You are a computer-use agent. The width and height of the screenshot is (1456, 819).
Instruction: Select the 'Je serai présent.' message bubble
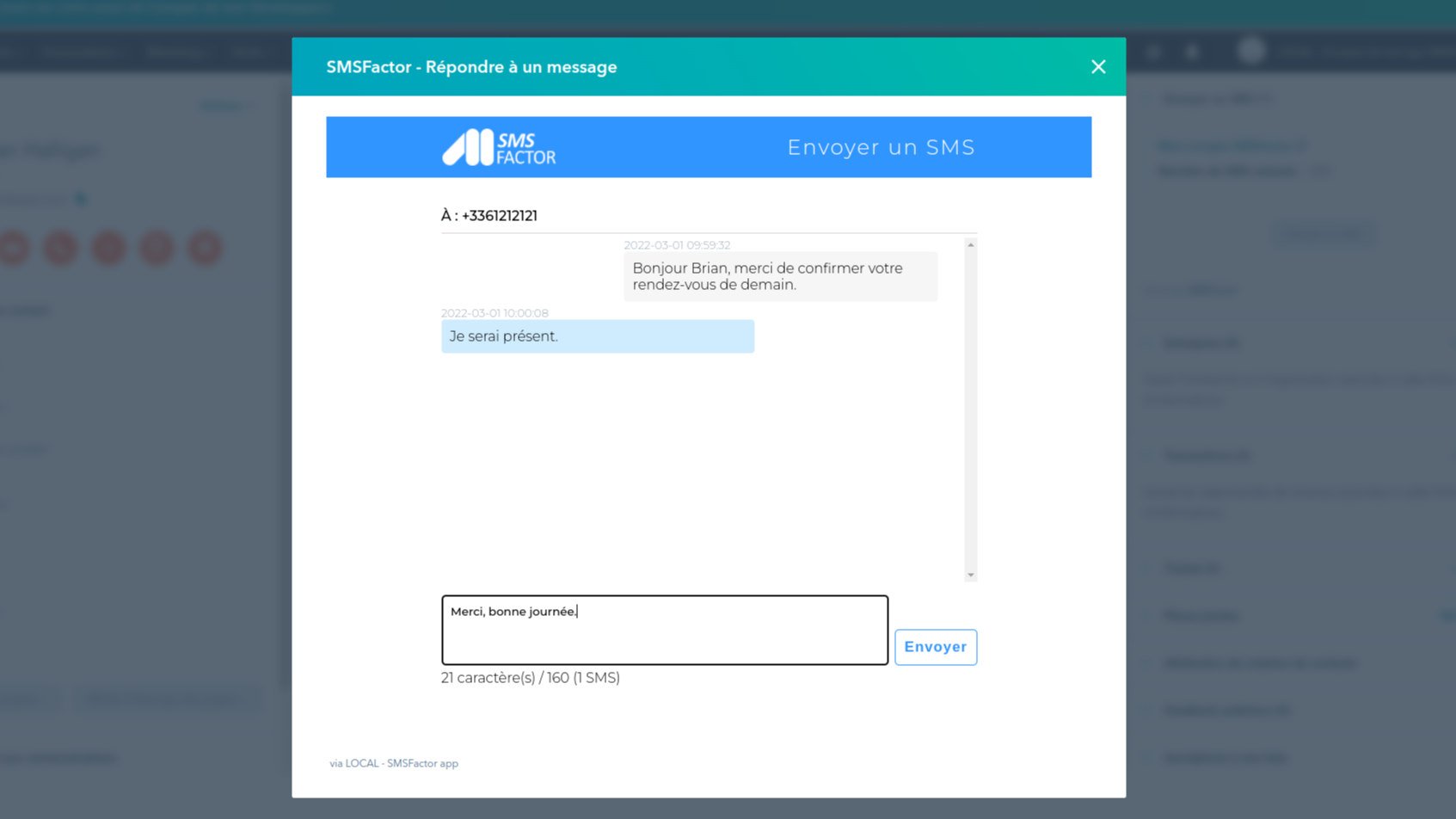click(x=597, y=336)
